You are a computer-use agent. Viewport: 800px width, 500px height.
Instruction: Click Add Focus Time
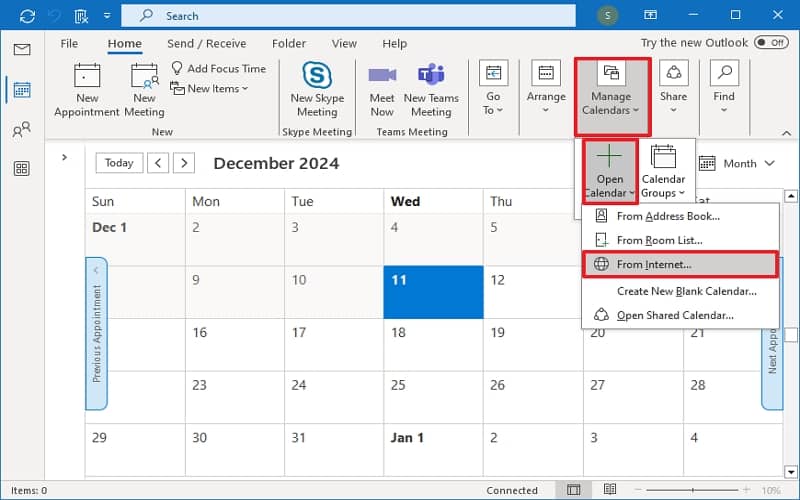218,68
